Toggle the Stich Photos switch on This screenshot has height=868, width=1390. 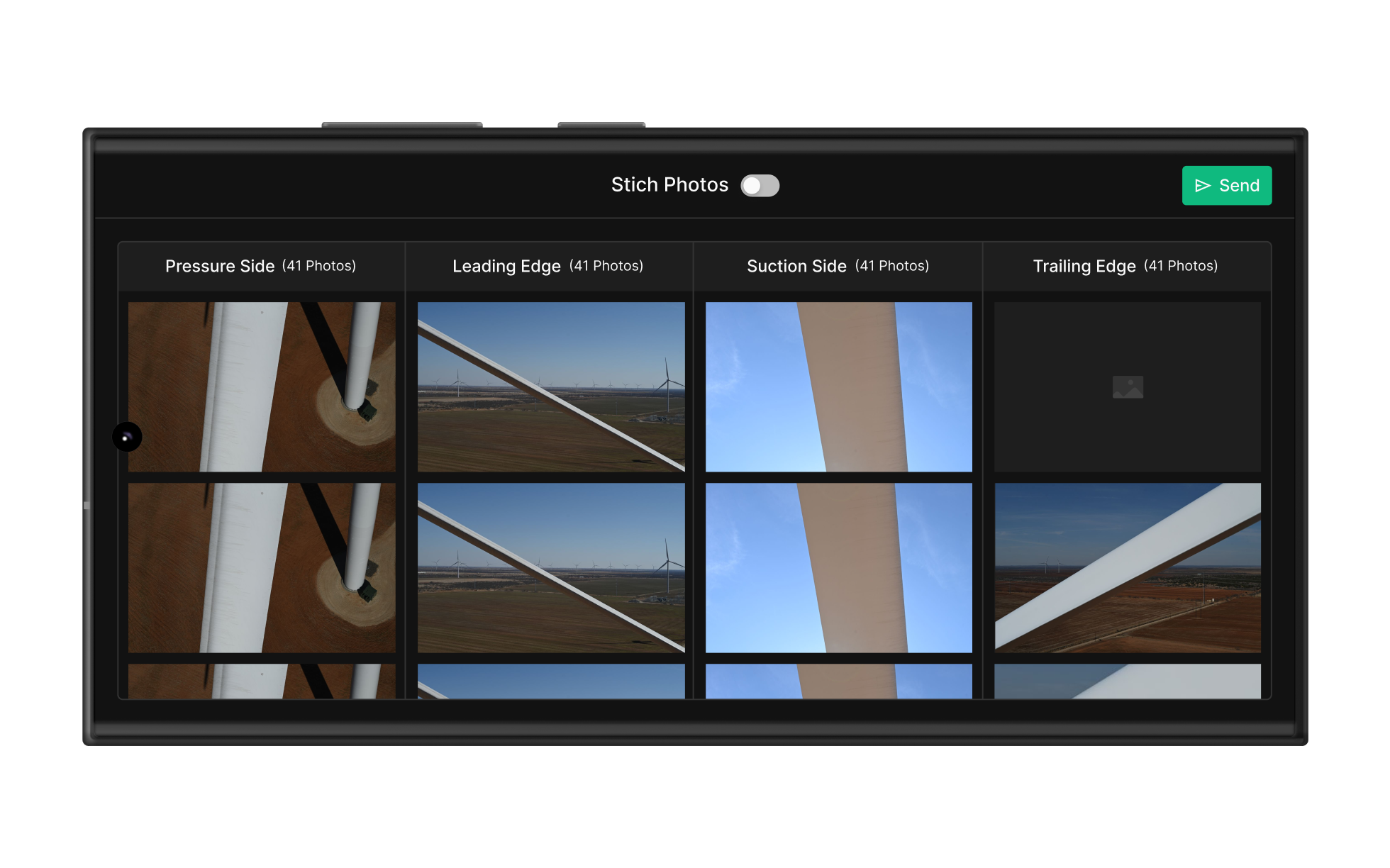(x=760, y=185)
